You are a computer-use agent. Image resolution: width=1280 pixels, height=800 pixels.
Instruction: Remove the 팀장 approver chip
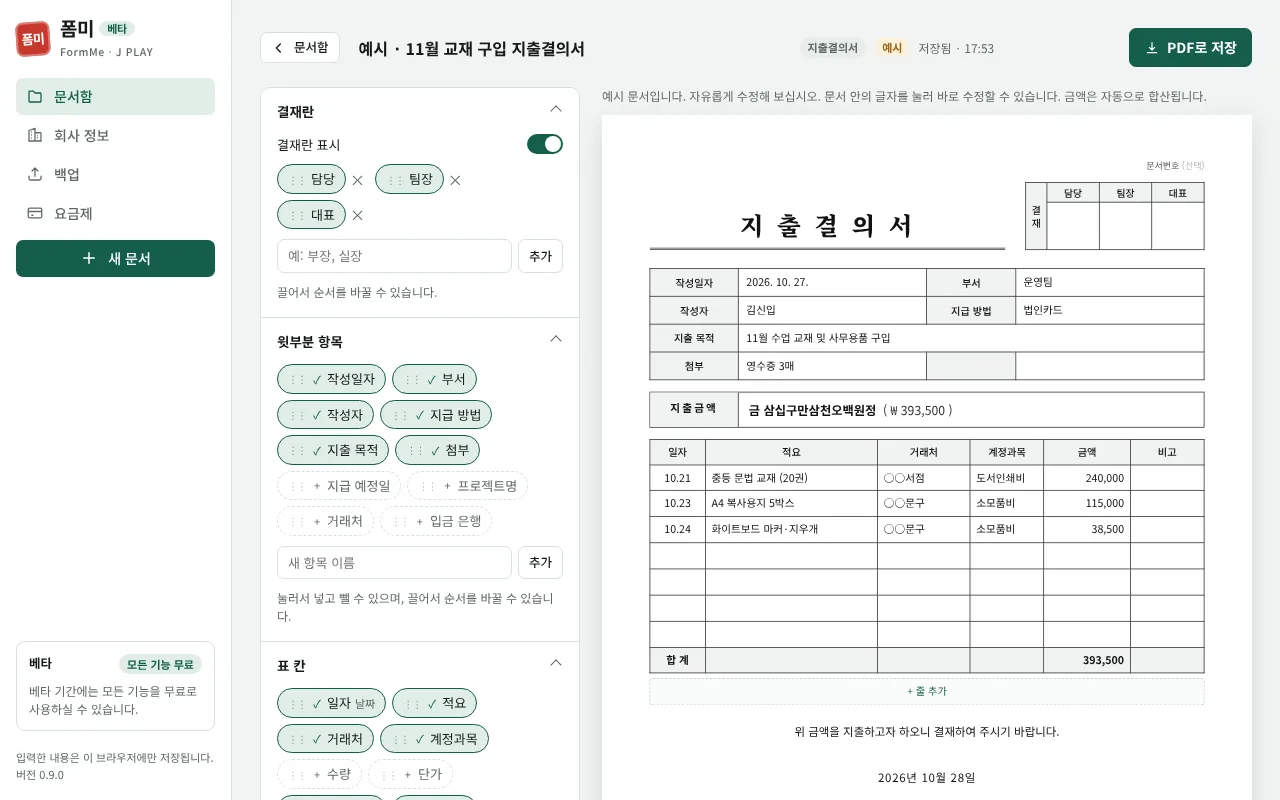455,180
